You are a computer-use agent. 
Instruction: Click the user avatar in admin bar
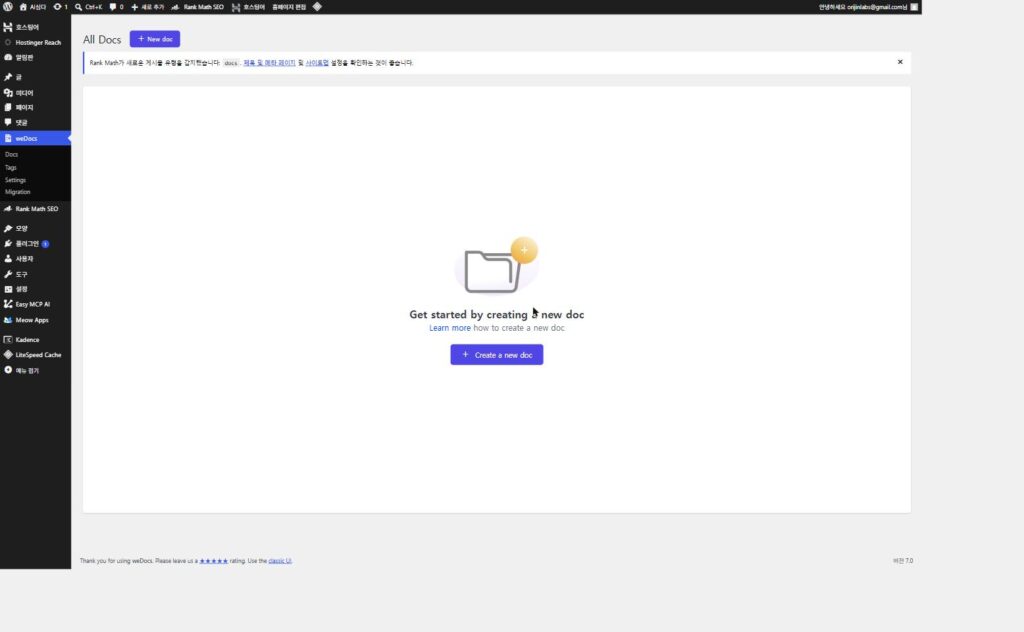click(914, 7)
